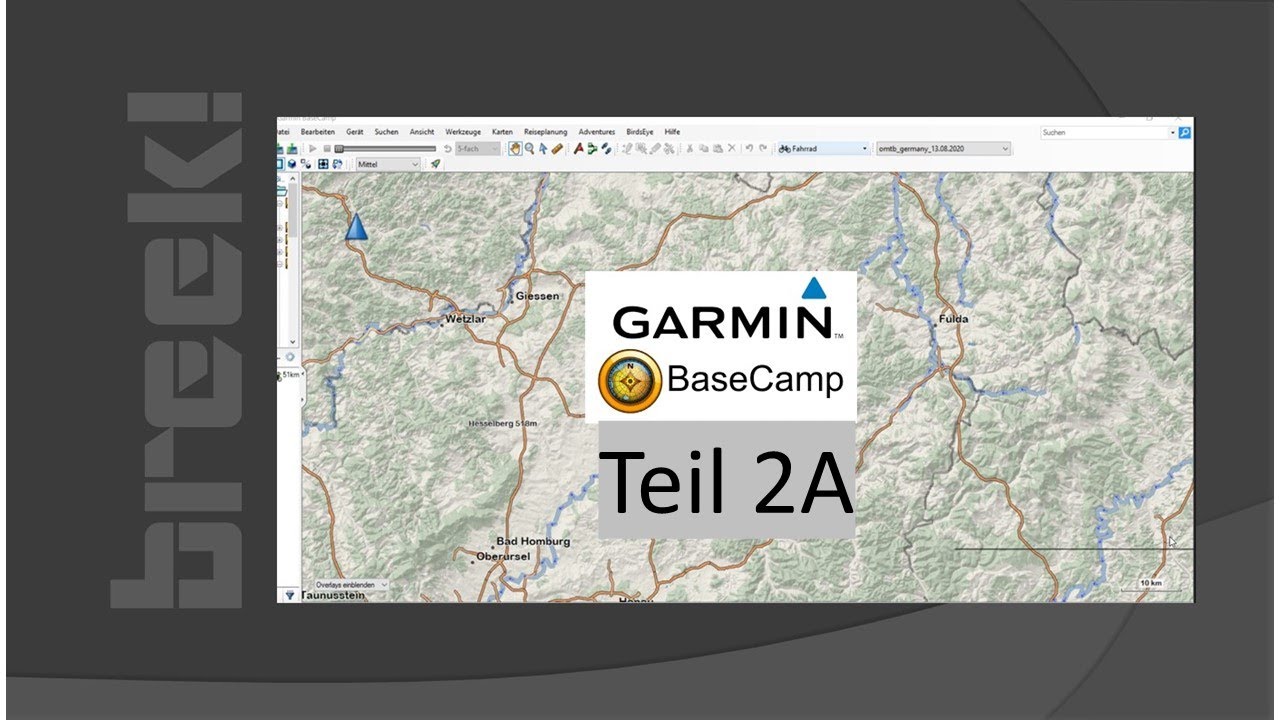This screenshot has width=1280, height=720.
Task: Open the omtb_germany map selection dropdown
Action: [x=943, y=149]
